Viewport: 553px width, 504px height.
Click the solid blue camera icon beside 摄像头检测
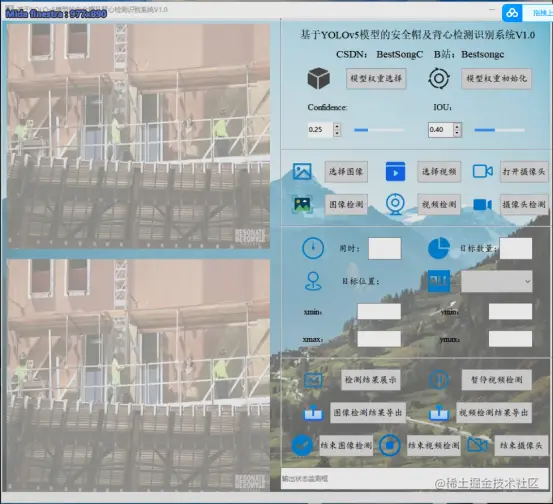pyautogui.click(x=482, y=204)
